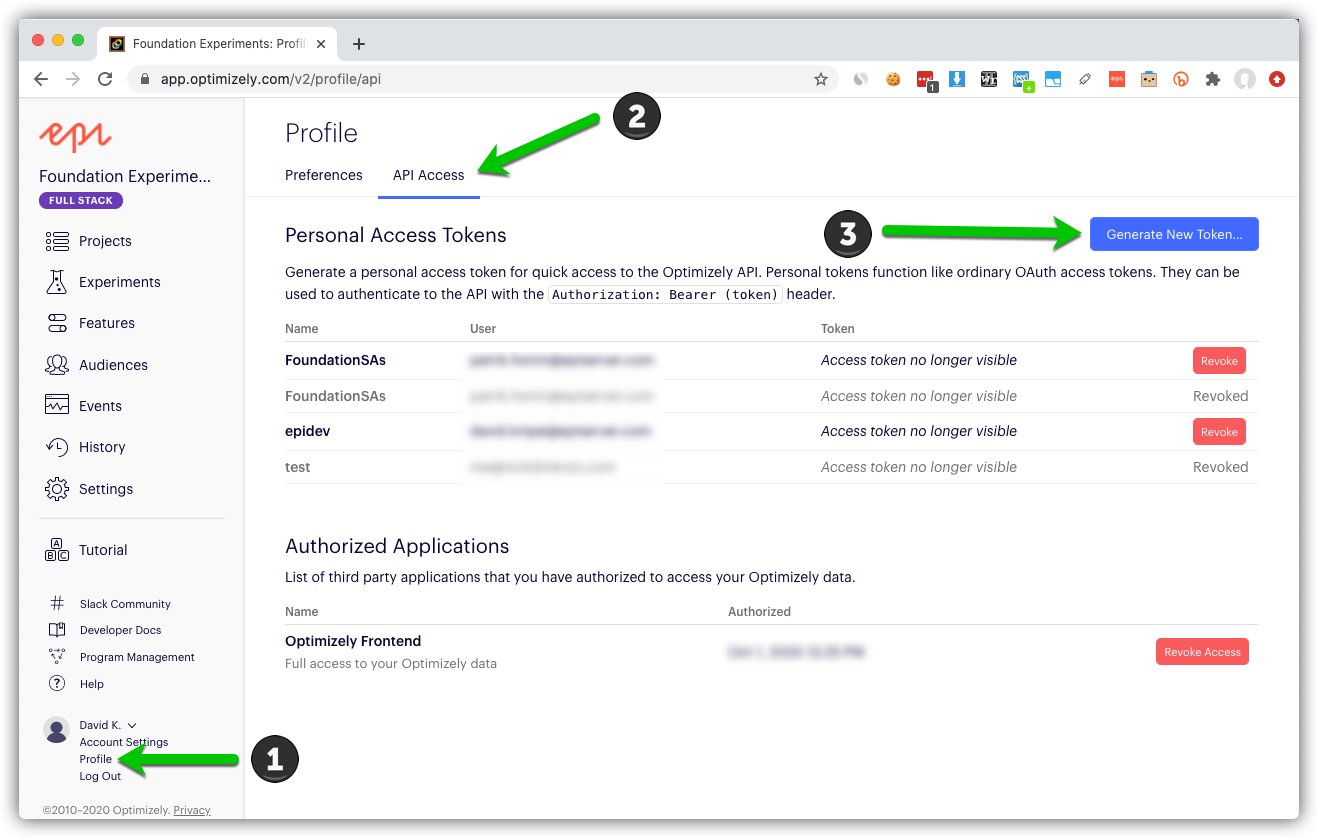Image resolution: width=1318 pixels, height=838 pixels.
Task: Open the History clock icon
Action: pyautogui.click(x=57, y=447)
